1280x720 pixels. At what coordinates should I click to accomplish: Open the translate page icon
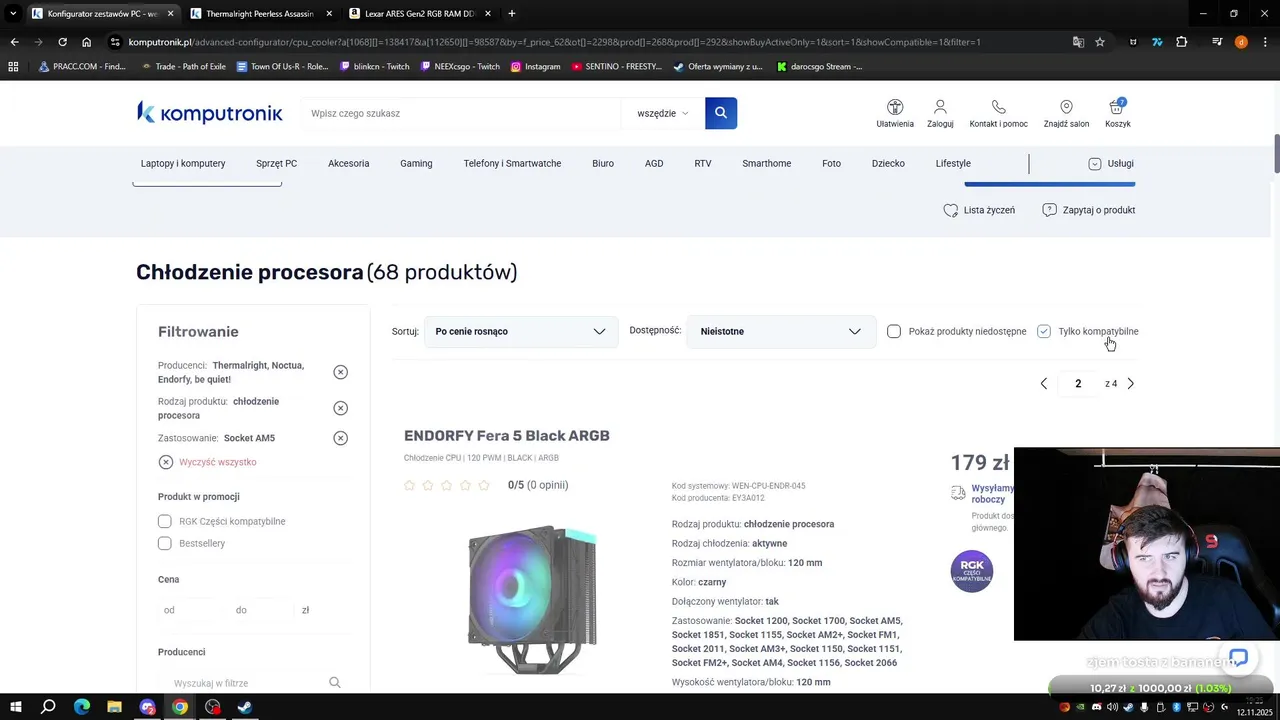click(1078, 42)
